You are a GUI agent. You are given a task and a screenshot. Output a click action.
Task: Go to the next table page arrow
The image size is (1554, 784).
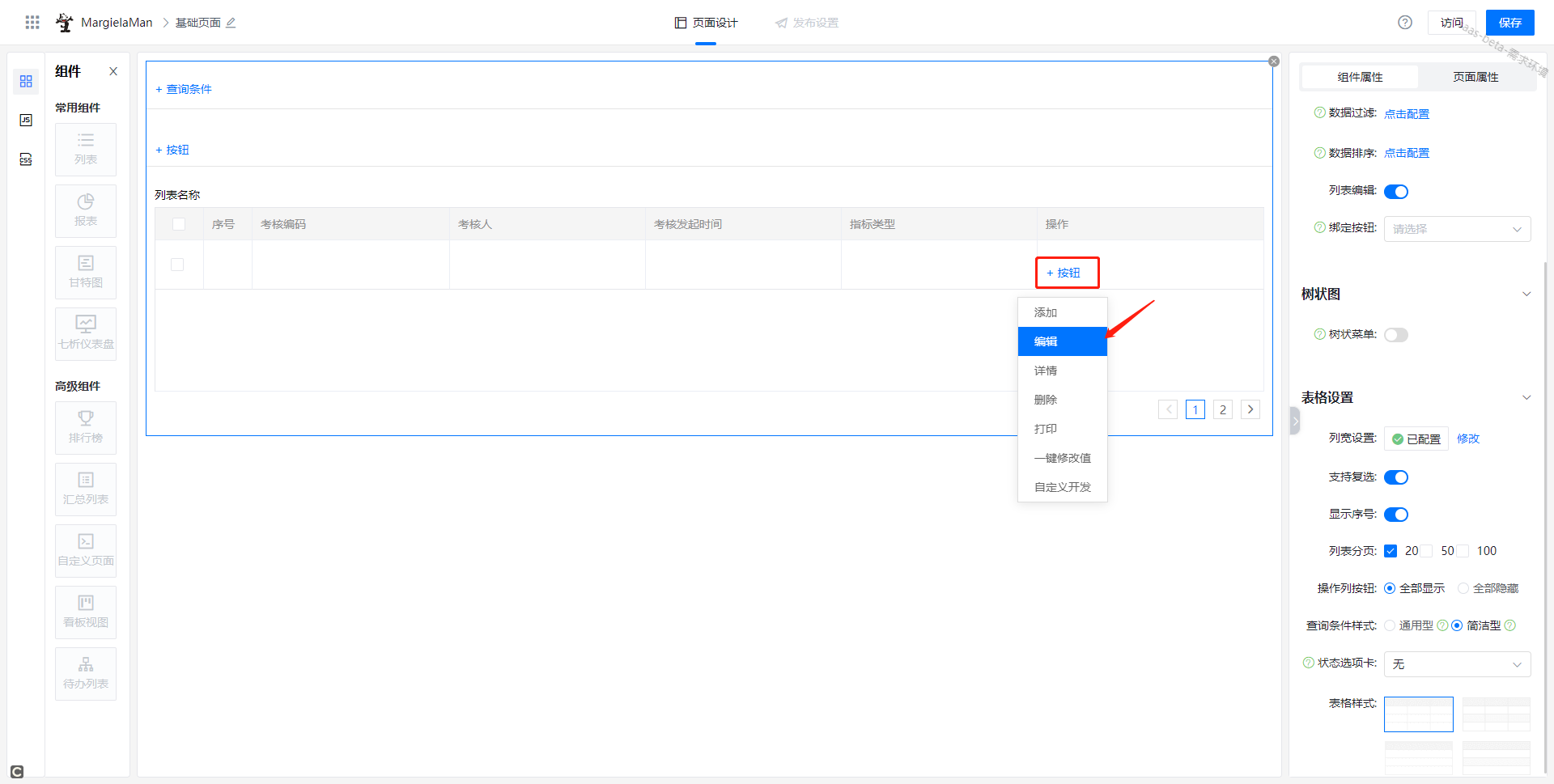(x=1250, y=409)
